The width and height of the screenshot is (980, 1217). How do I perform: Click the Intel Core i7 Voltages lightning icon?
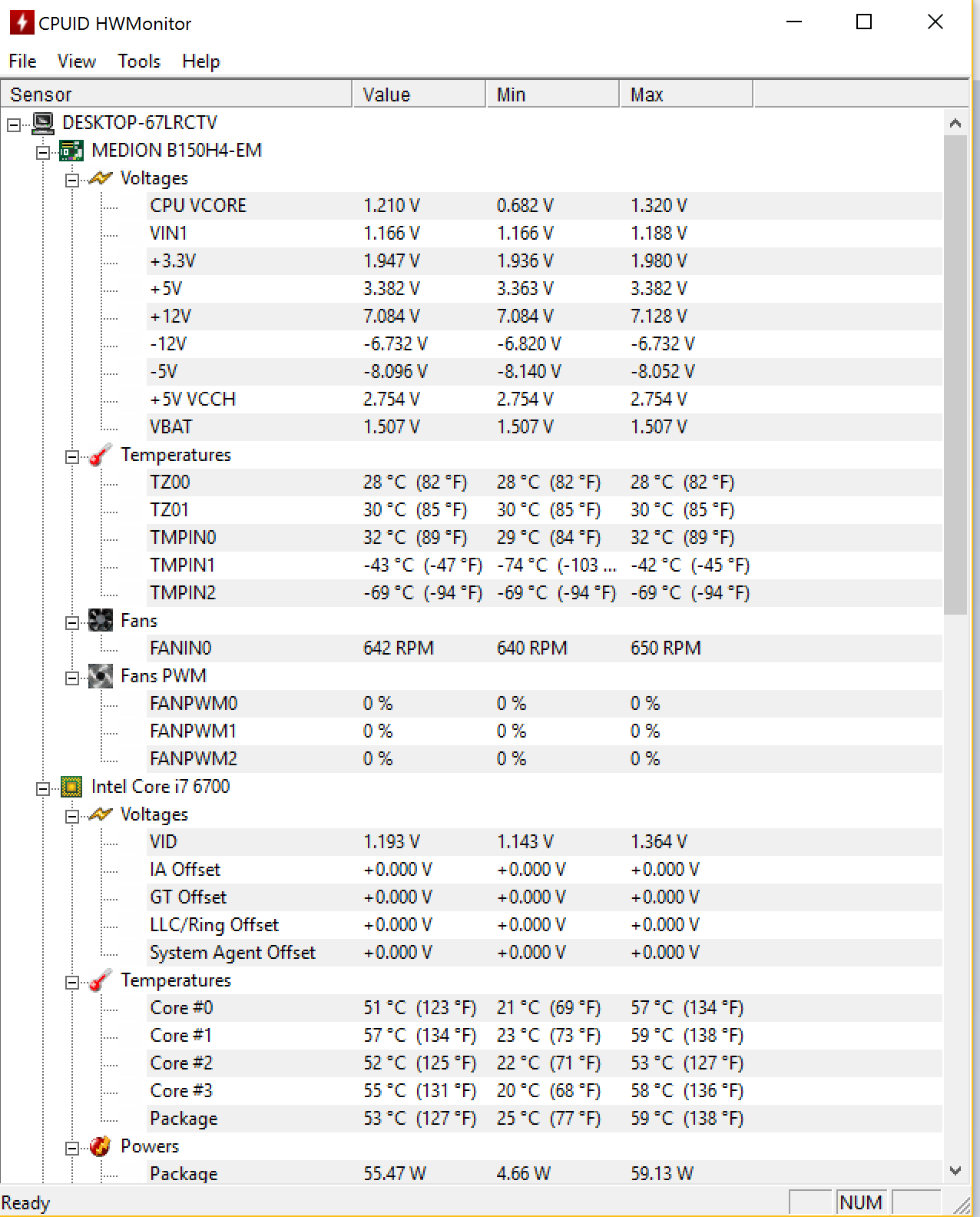[x=101, y=814]
